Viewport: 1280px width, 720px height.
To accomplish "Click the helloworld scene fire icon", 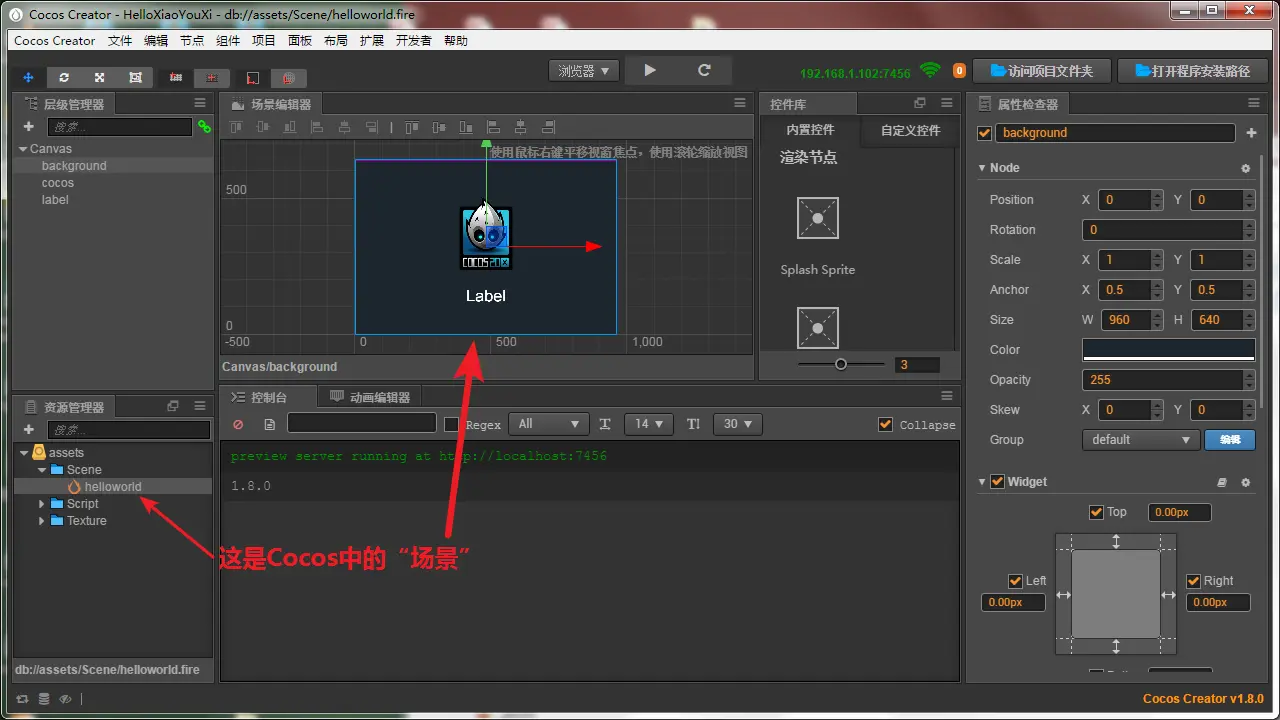I will pyautogui.click(x=74, y=487).
